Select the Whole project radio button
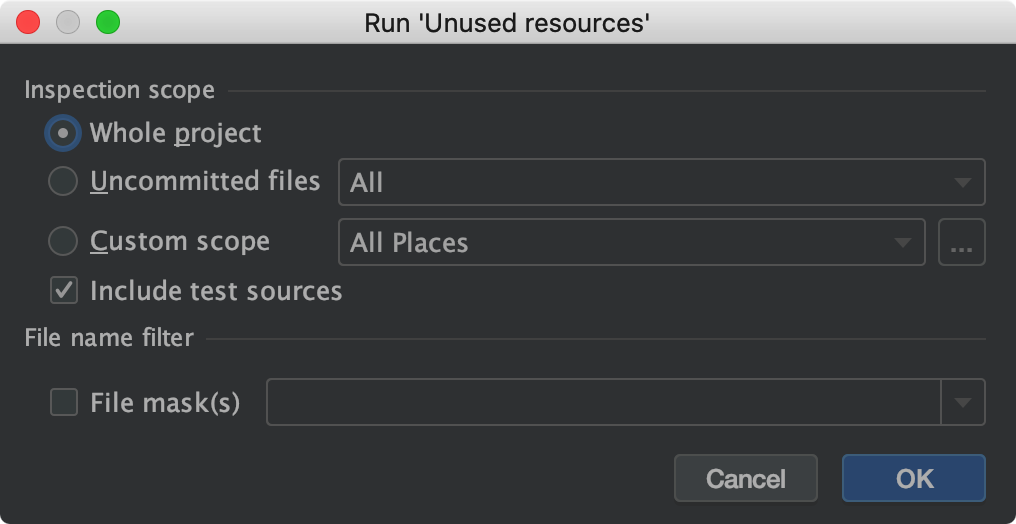 pos(63,133)
